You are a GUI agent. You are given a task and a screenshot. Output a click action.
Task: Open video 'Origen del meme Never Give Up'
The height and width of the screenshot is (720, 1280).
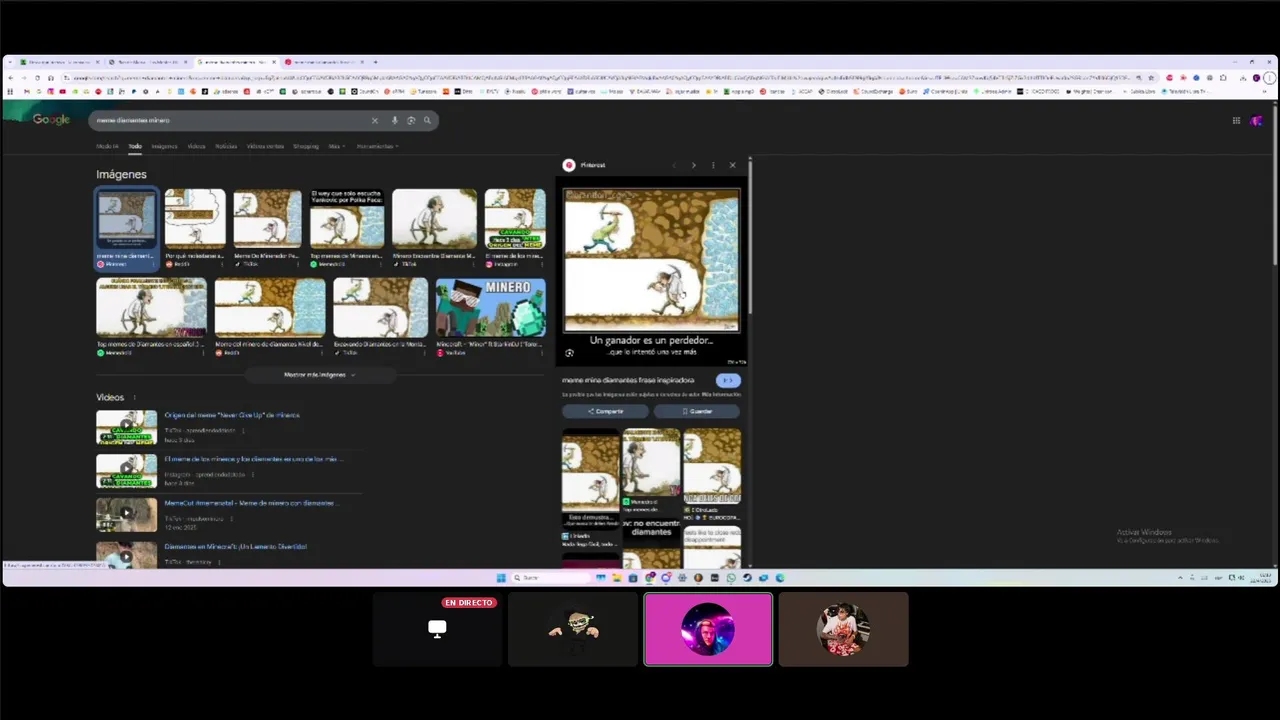[x=232, y=415]
